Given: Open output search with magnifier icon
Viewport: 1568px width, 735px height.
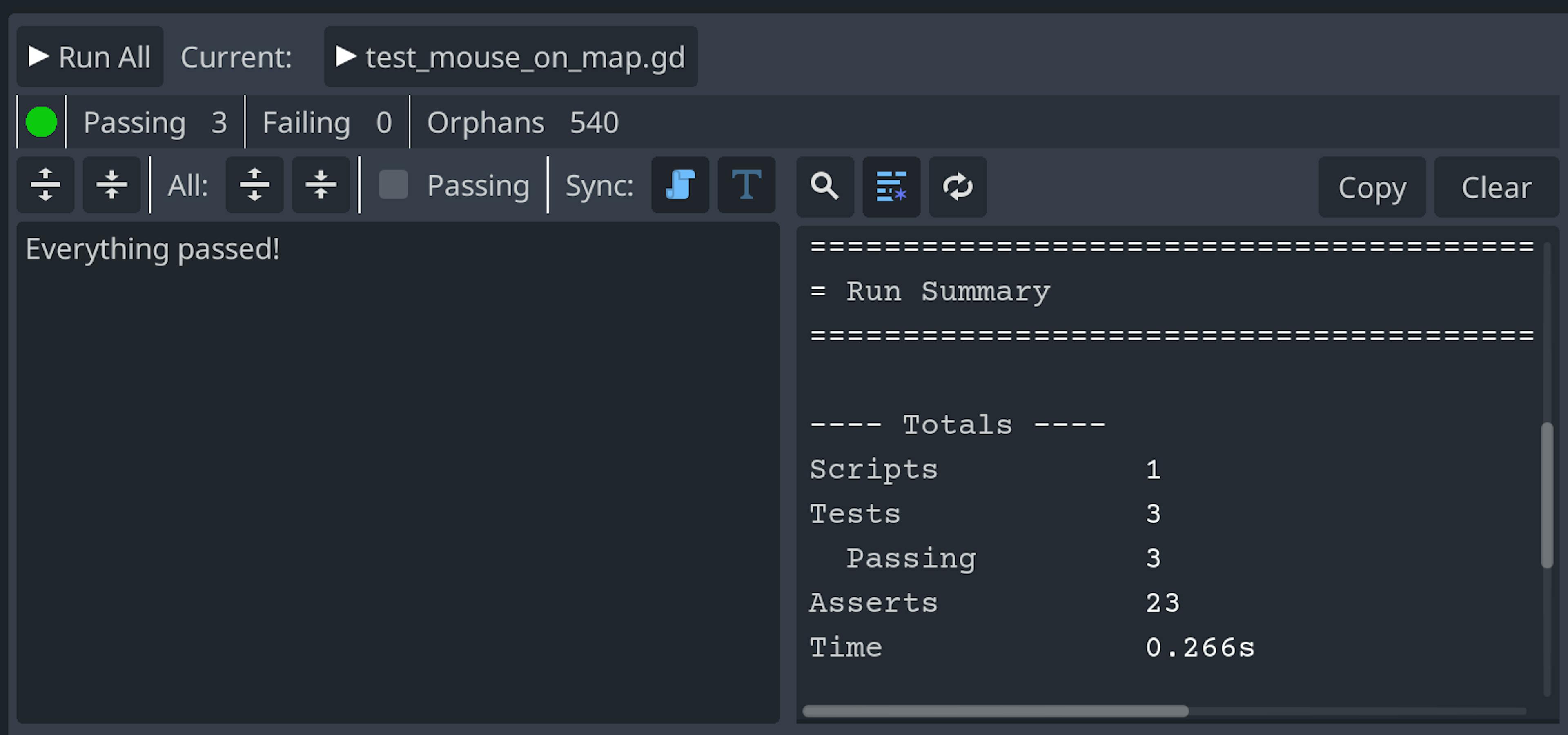Looking at the screenshot, I should [x=825, y=186].
